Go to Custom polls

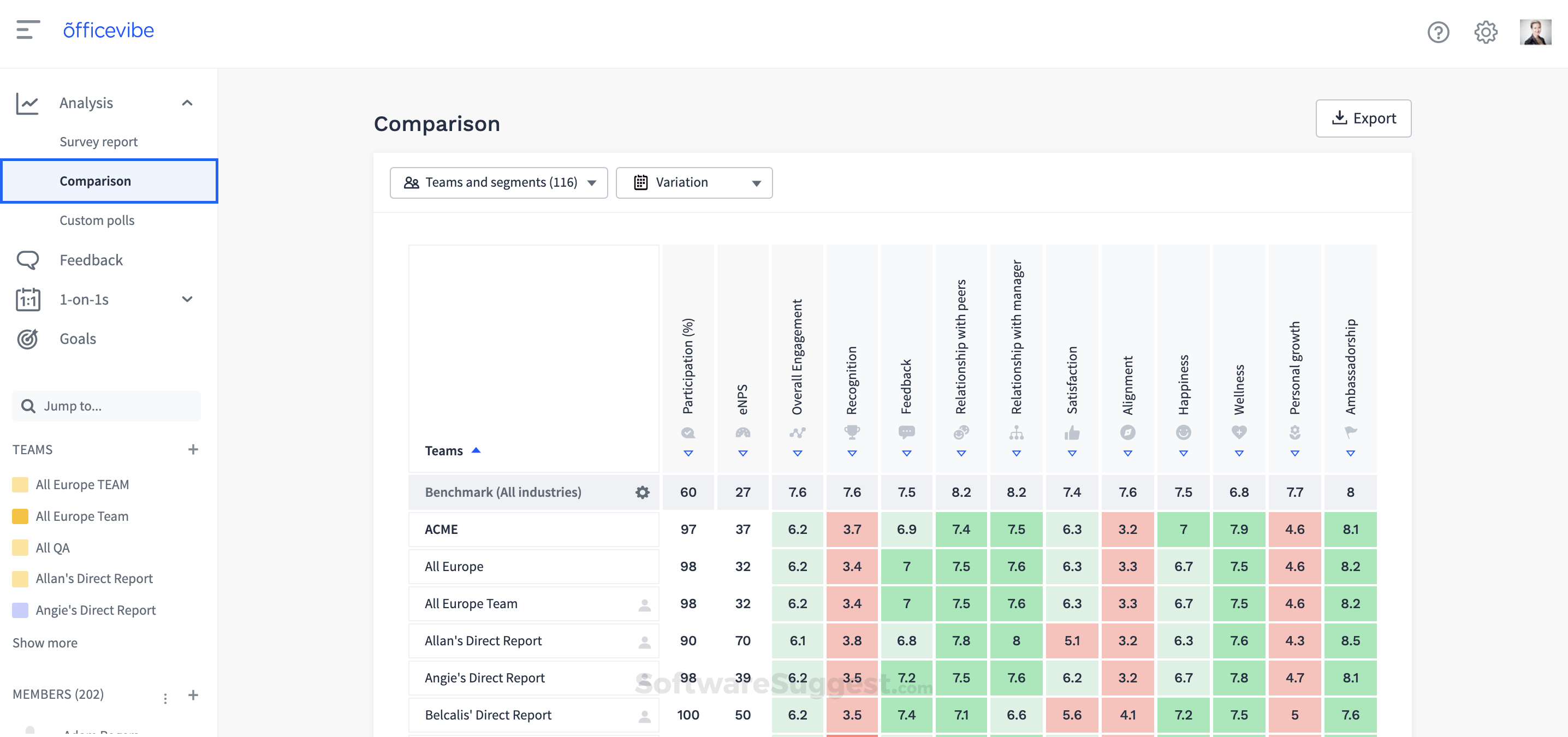(x=97, y=221)
